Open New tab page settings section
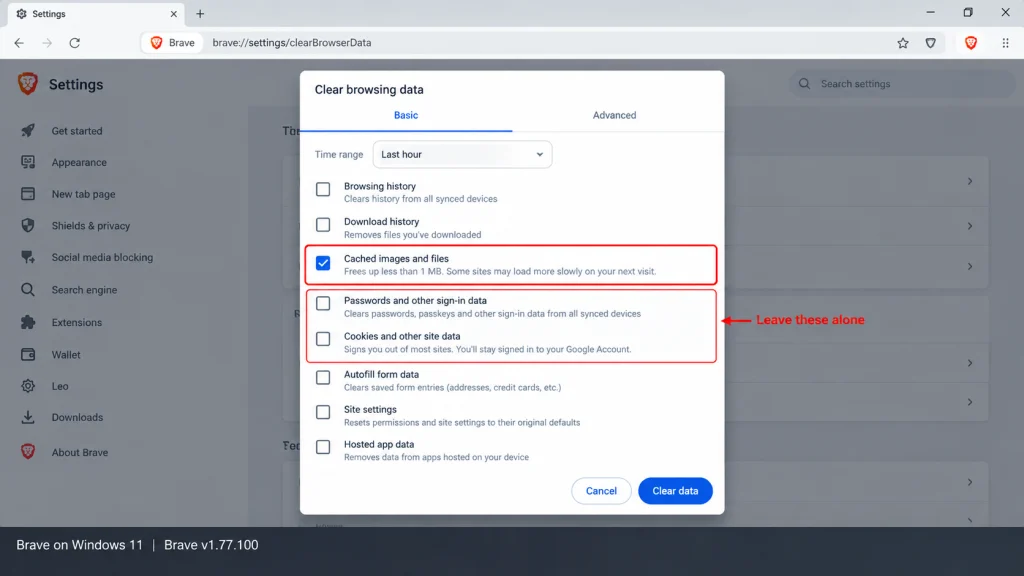Viewport: 1024px width, 576px height. tap(84, 194)
